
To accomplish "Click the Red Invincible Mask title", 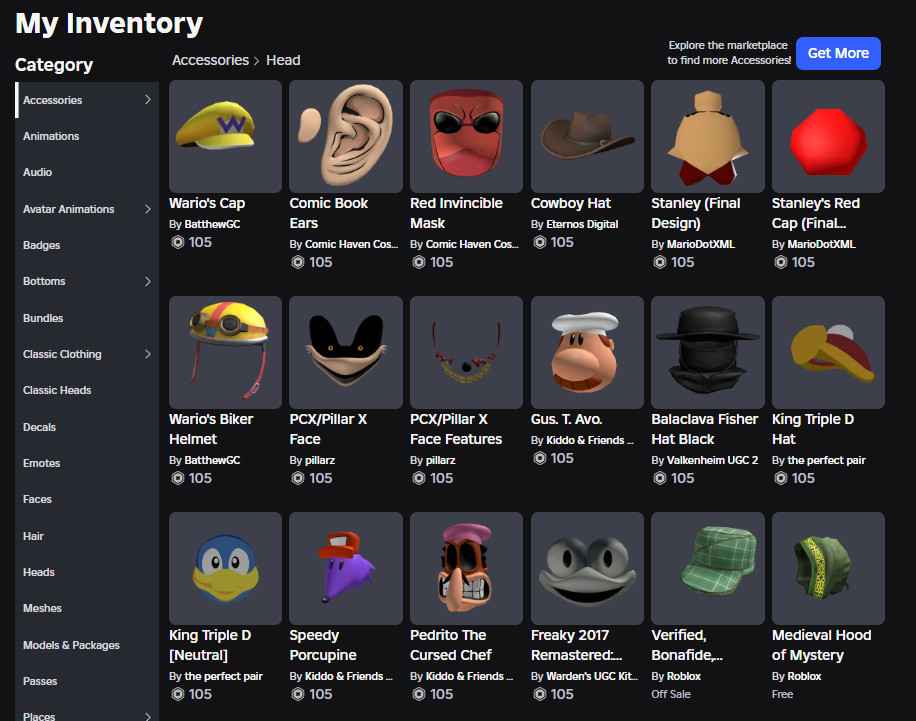I will 456,213.
